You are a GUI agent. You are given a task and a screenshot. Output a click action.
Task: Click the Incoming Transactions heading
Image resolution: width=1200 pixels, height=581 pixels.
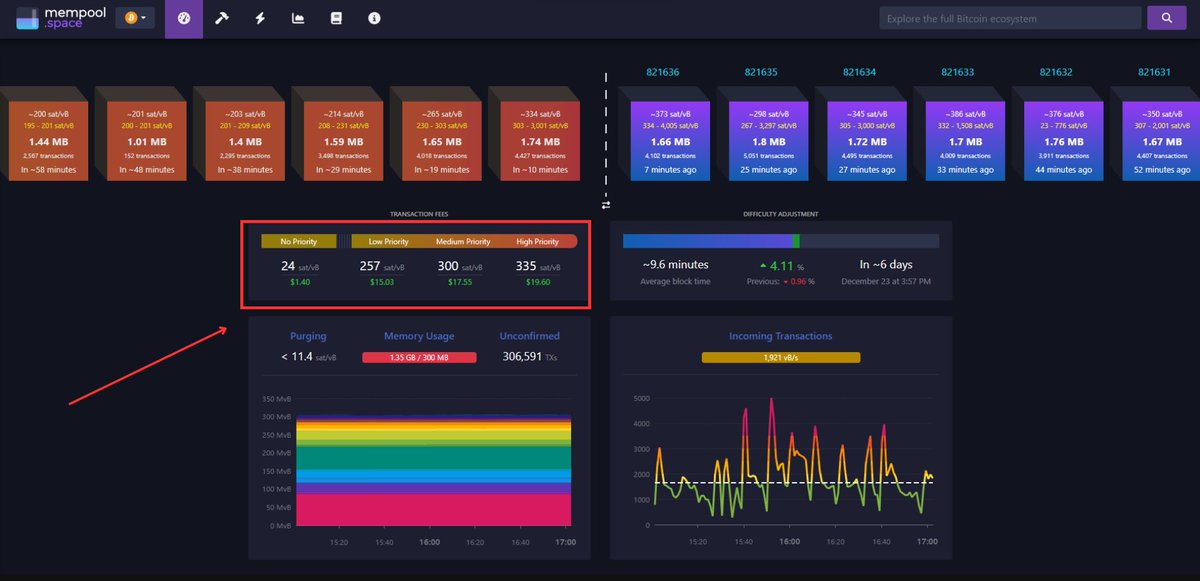(x=780, y=336)
